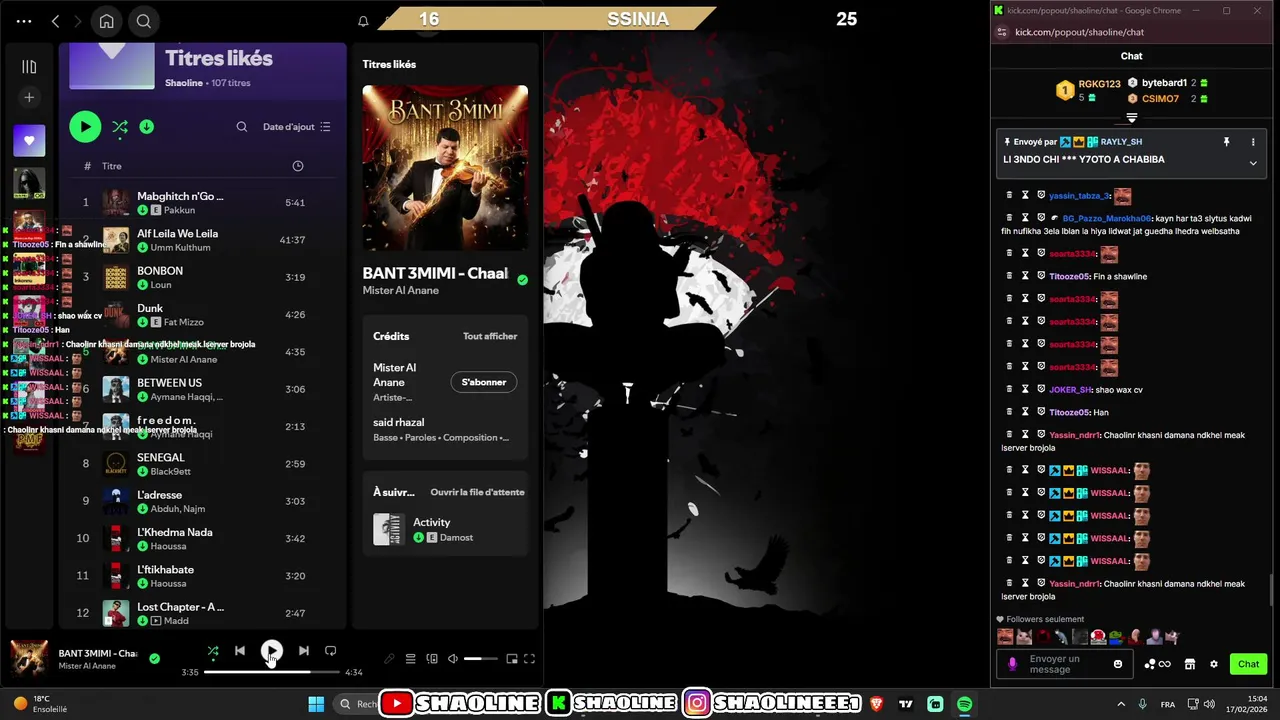Click the song progress bar
Screen dimensions: 1280x720
point(271,672)
